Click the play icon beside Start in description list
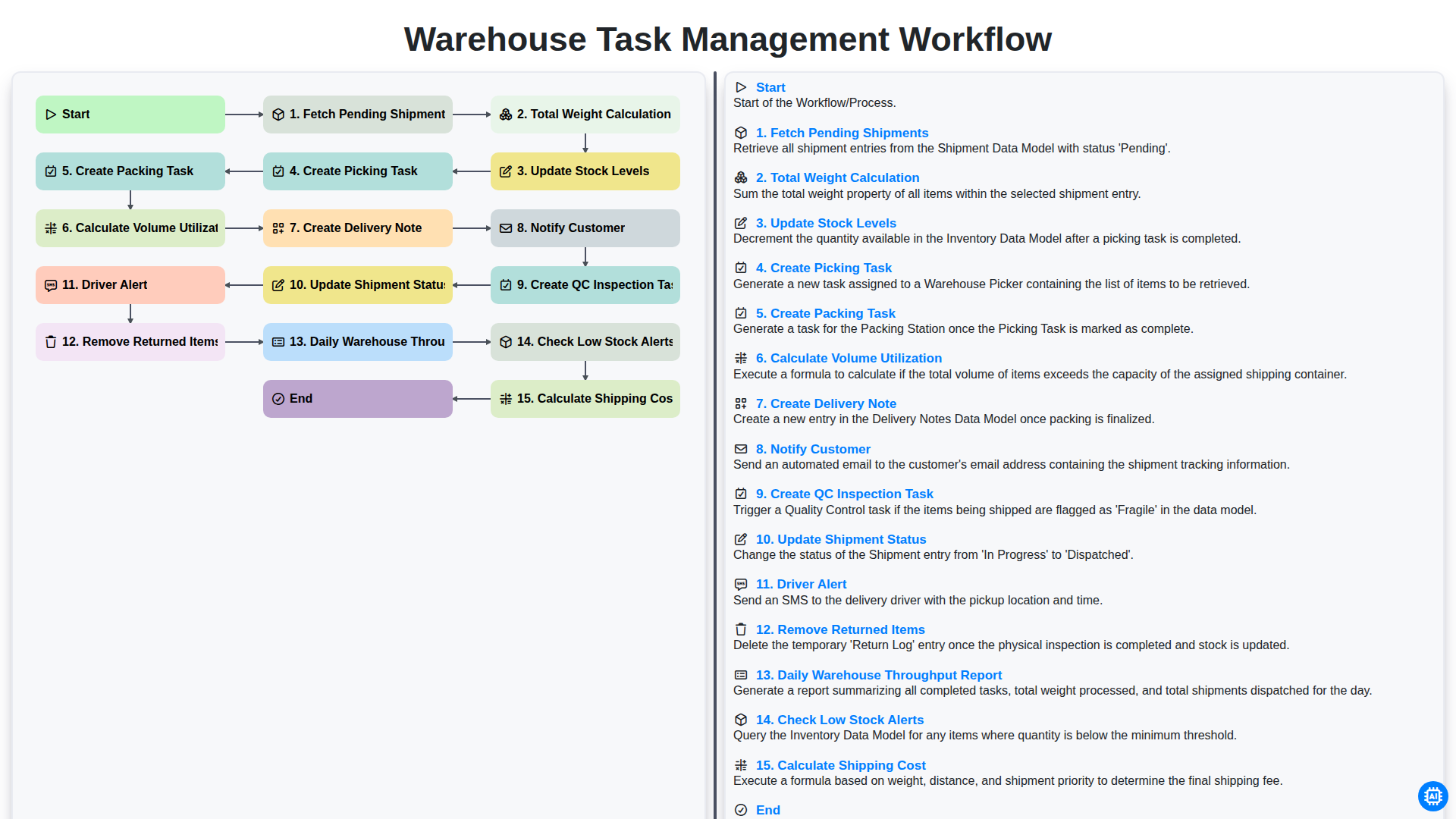Viewport: 1456px width, 819px height. pos(741,87)
